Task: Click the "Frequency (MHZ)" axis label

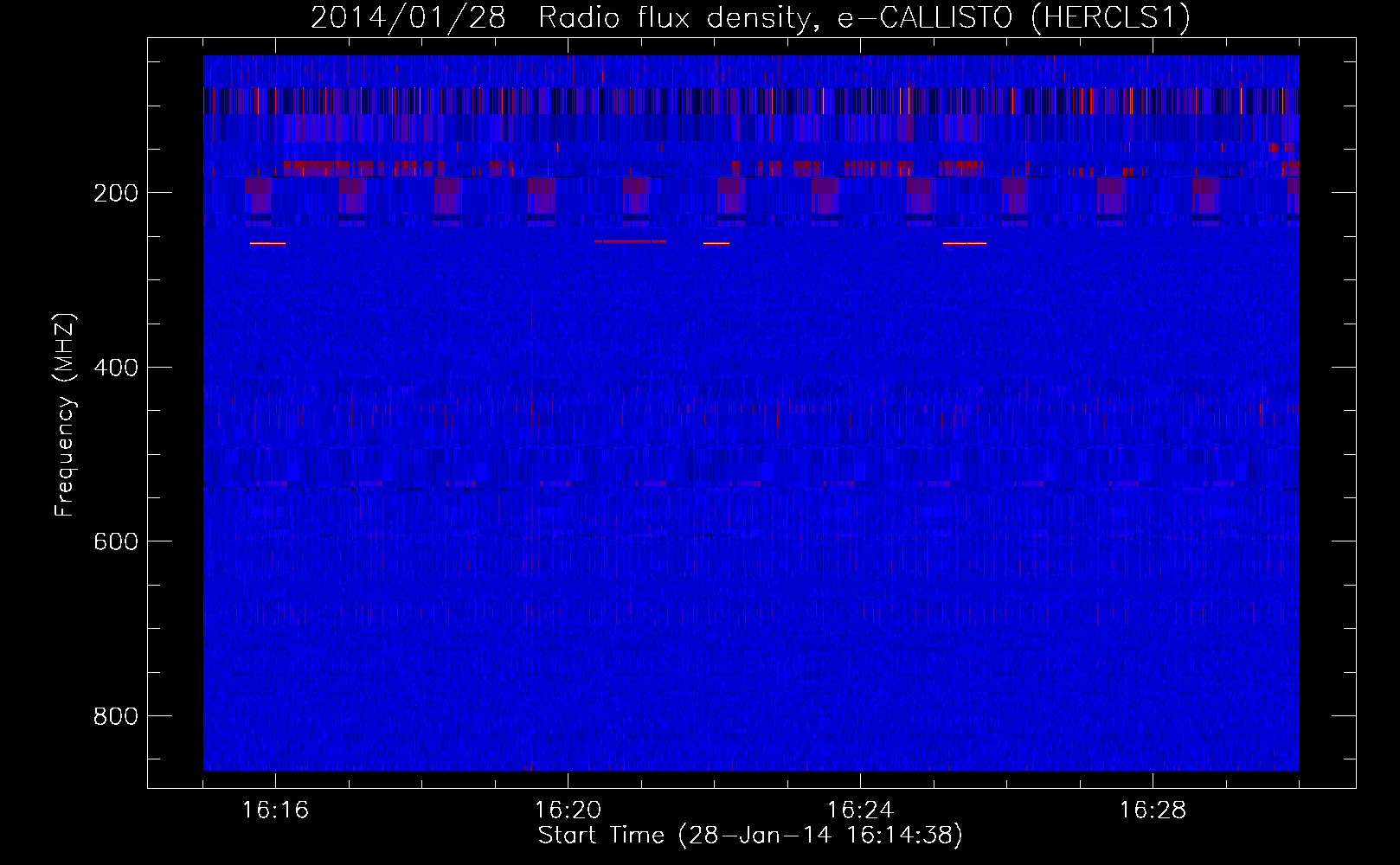Action: point(65,415)
